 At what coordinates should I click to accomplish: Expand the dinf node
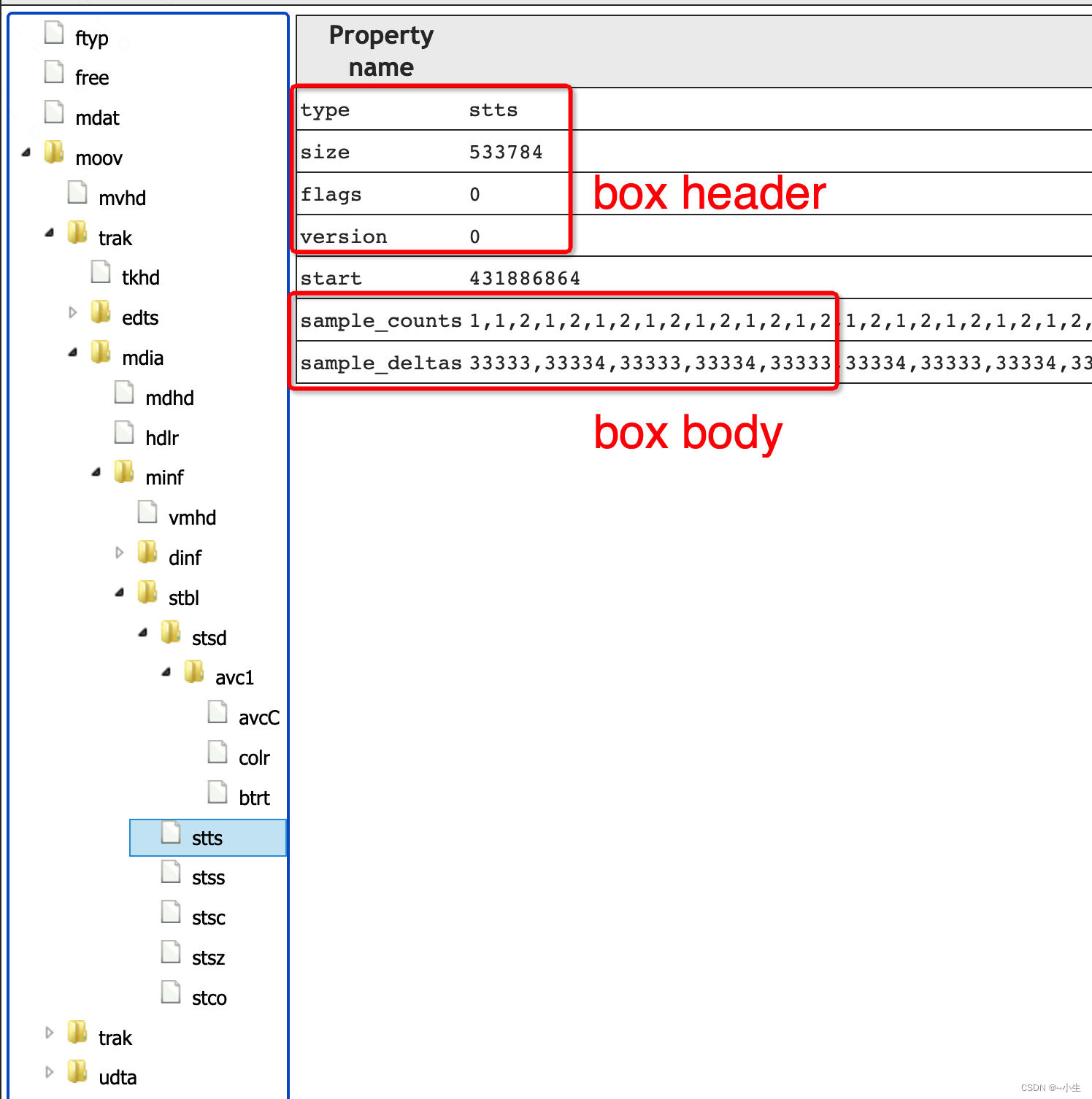pyautogui.click(x=119, y=552)
